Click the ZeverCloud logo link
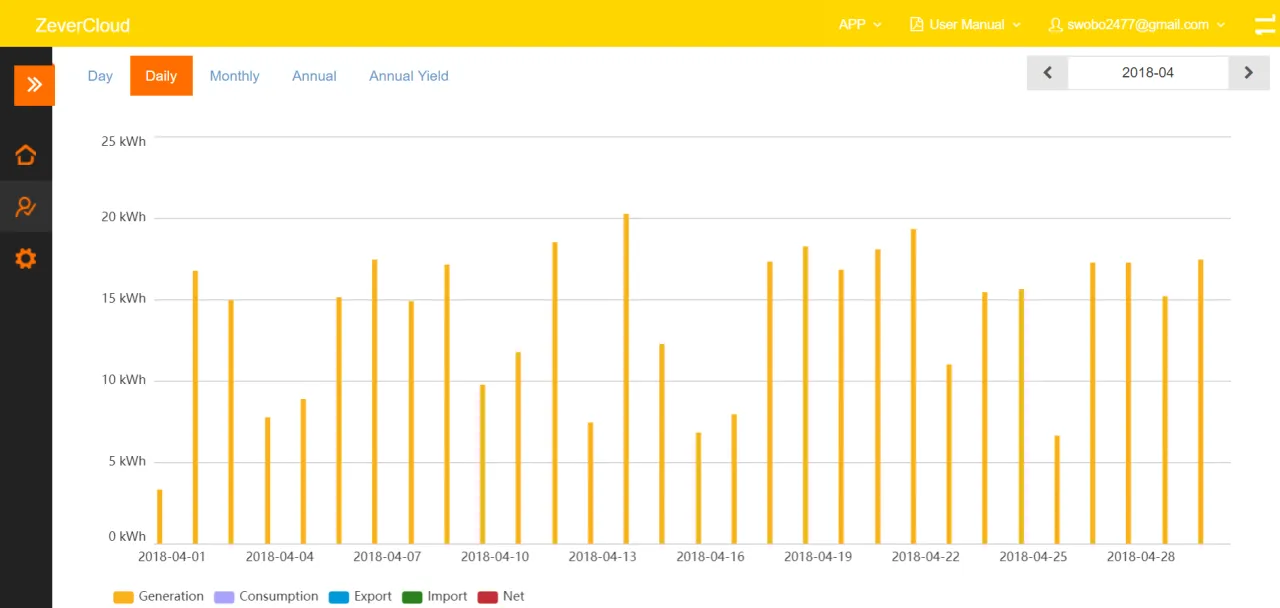Viewport: 1280px width, 608px height. click(x=82, y=25)
